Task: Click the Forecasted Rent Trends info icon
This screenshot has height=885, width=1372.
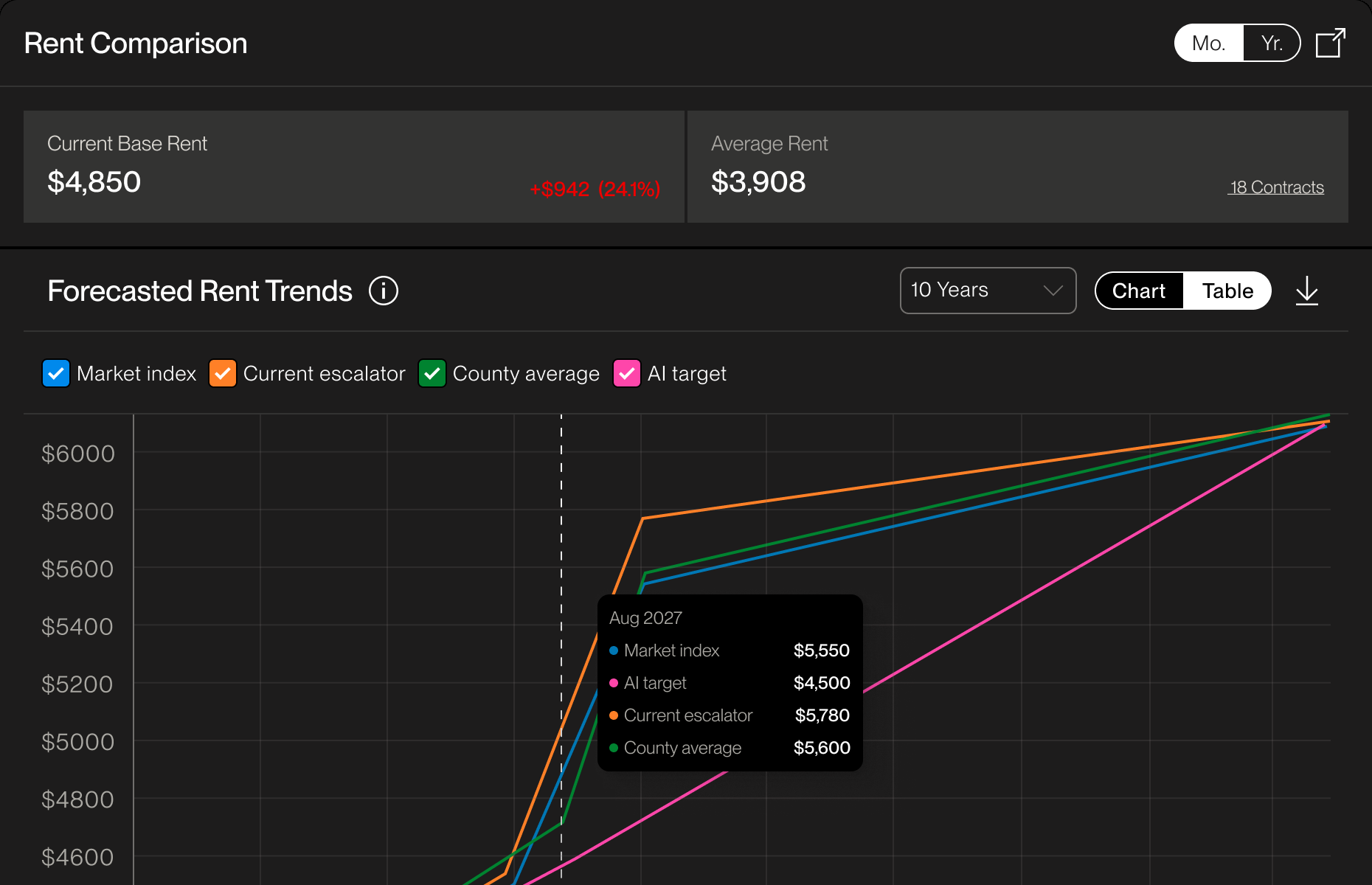Action: tap(384, 291)
